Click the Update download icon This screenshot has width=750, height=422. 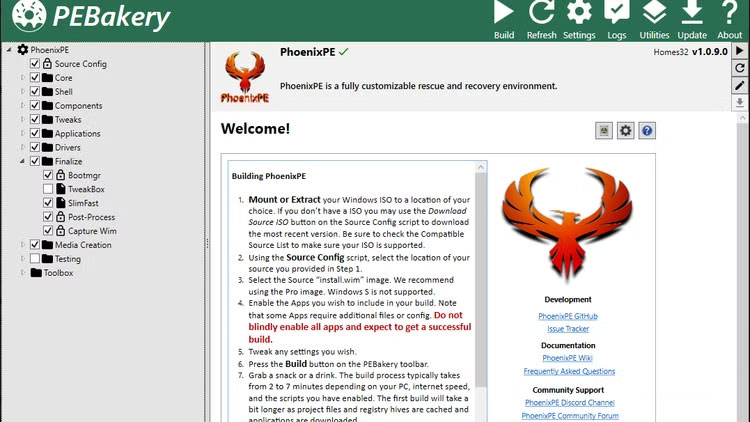pos(692,13)
